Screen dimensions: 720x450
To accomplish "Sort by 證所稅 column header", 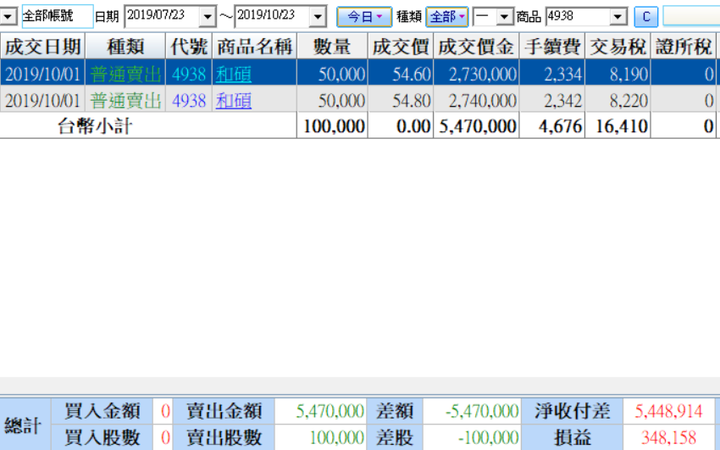I will 683,46.
